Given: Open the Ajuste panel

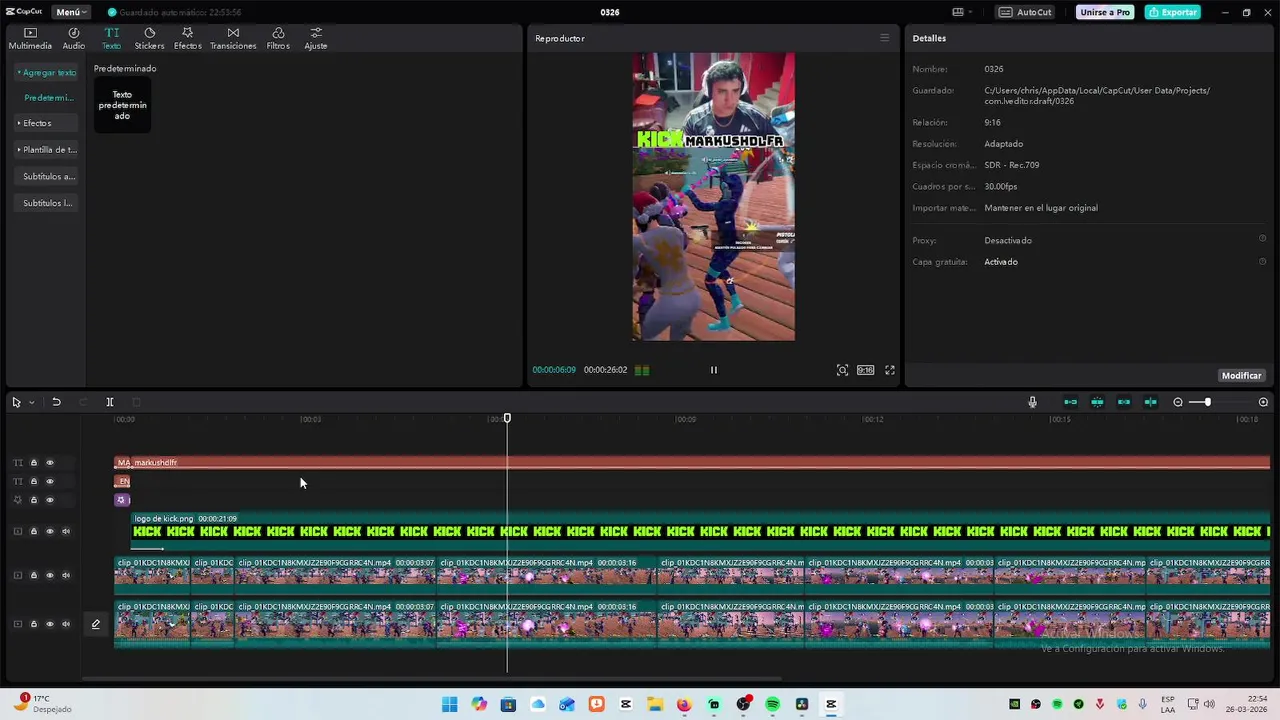Looking at the screenshot, I should pos(316,38).
